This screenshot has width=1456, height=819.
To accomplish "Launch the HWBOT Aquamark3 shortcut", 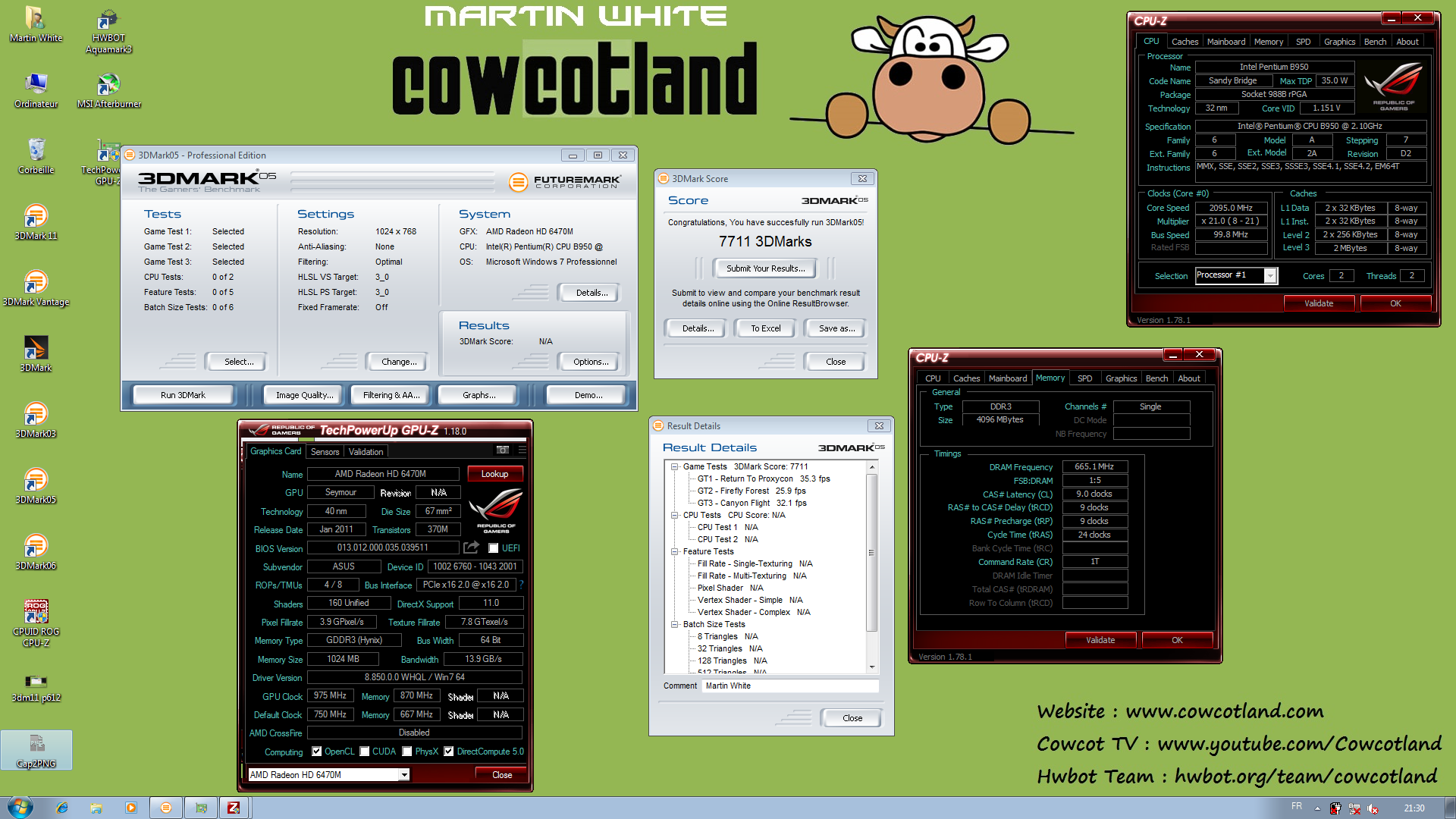I will [x=108, y=30].
